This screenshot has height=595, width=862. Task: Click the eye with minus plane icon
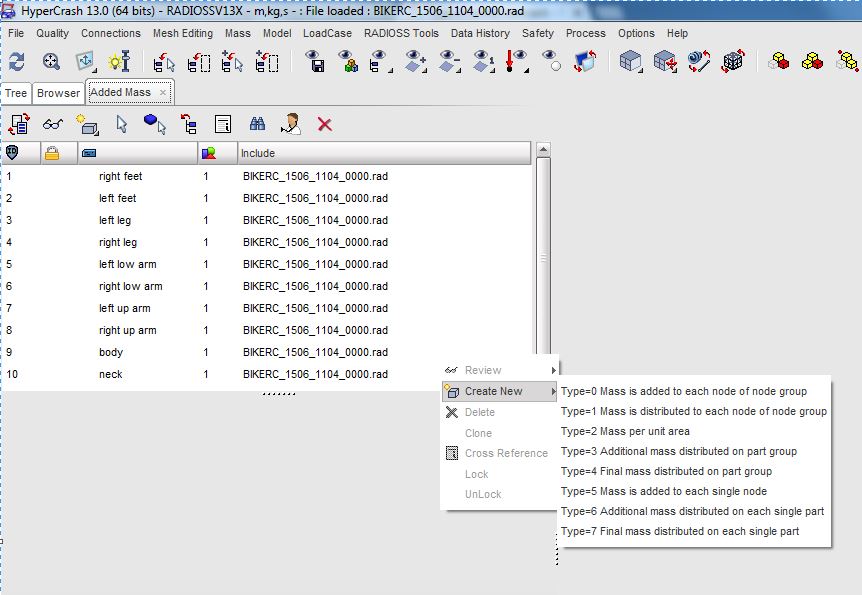click(450, 62)
